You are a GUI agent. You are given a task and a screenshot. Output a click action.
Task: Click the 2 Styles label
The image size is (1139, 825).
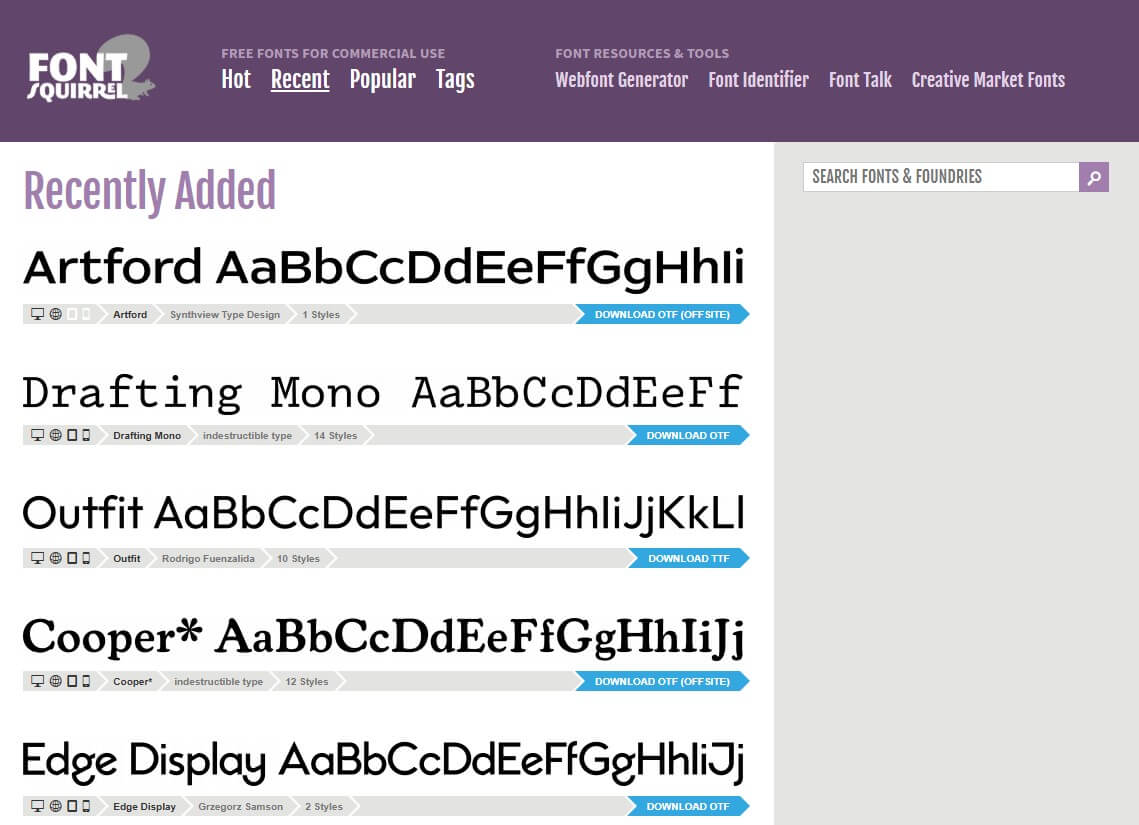pos(324,805)
